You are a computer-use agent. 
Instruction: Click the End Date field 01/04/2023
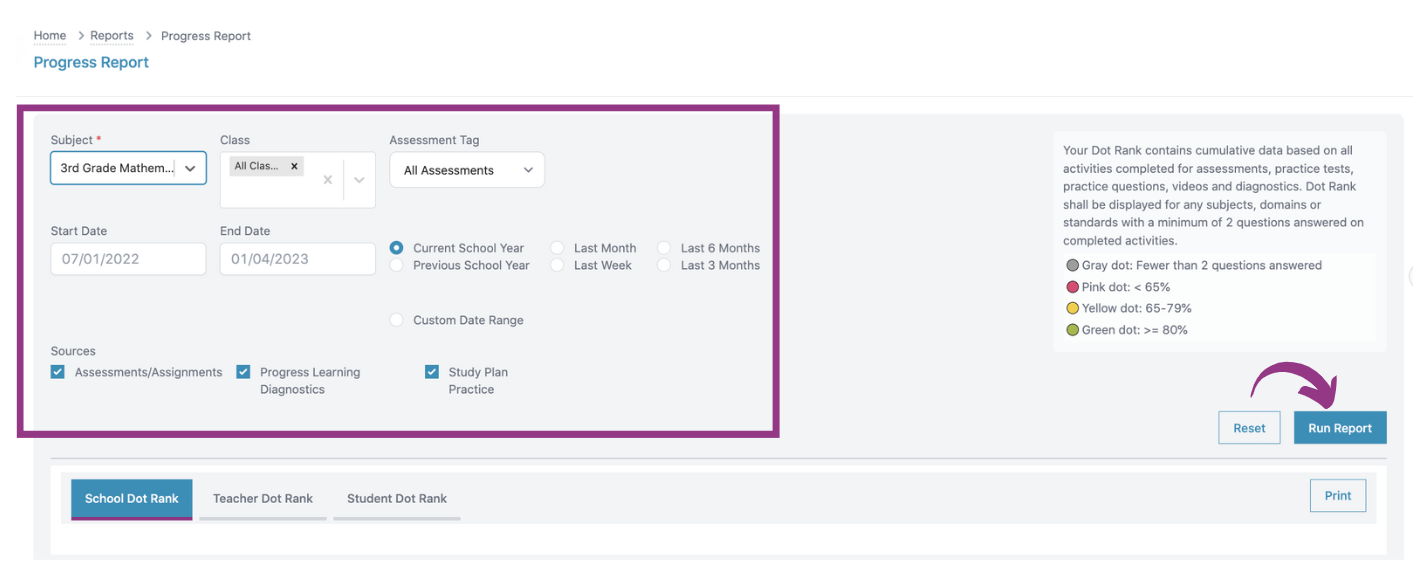[x=298, y=259]
